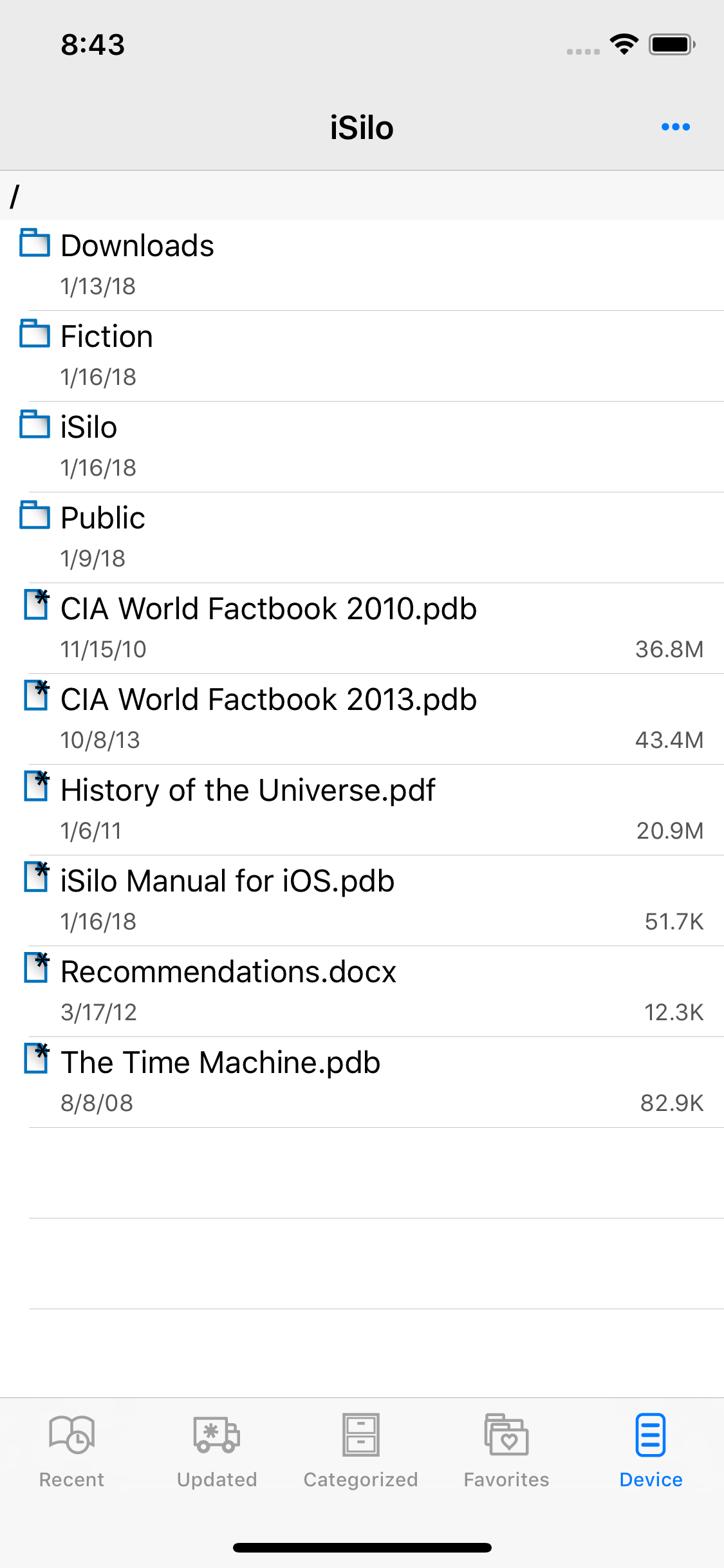
Task: Tap the History of the Universe.pdf document icon
Action: 37,787
